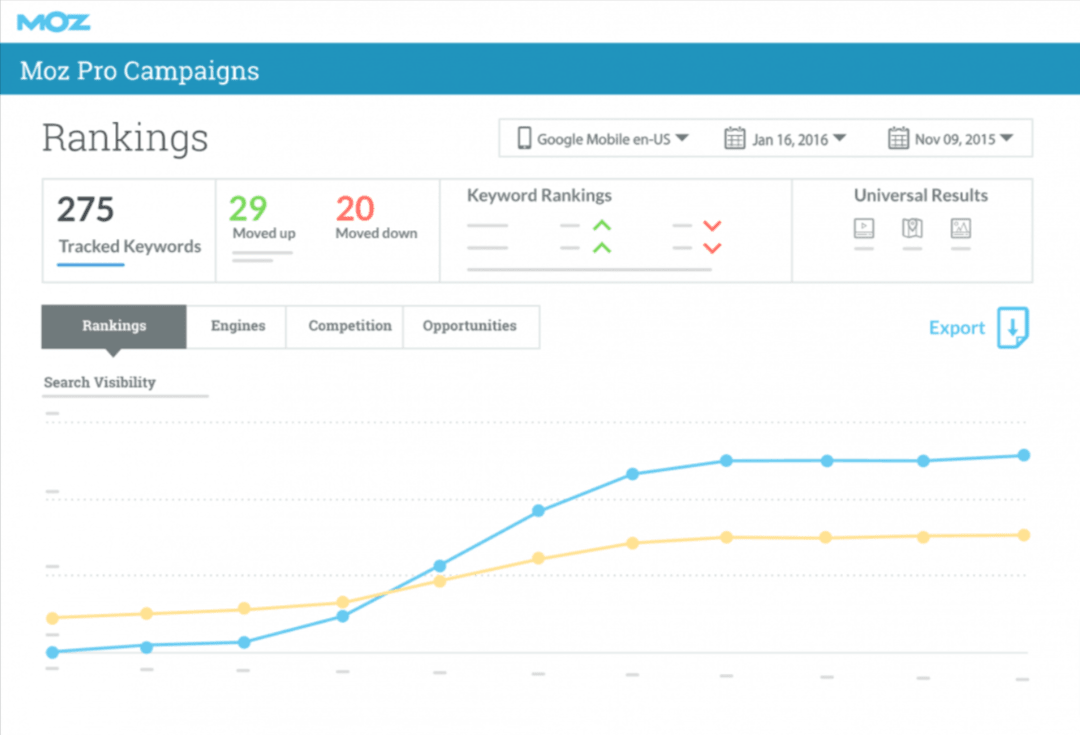Open the Competition tab
Image resolution: width=1080 pixels, height=735 pixels.
coord(348,326)
